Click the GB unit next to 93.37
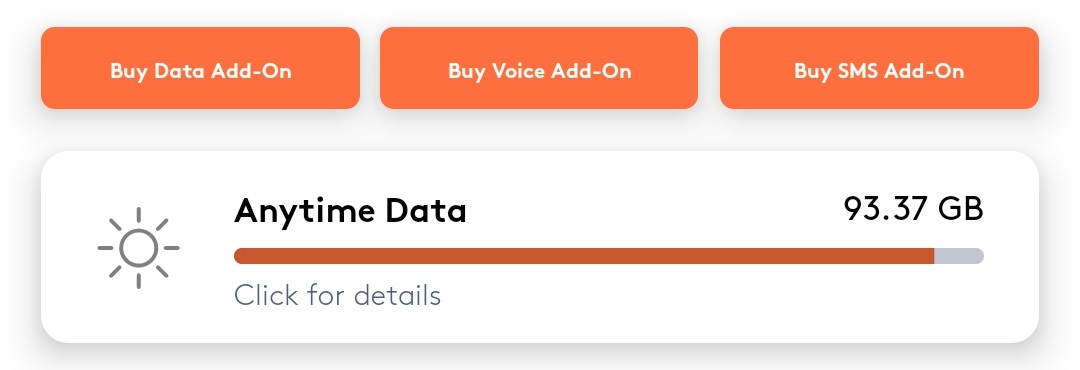The width and height of the screenshot is (1080, 370). pyautogui.click(x=961, y=209)
